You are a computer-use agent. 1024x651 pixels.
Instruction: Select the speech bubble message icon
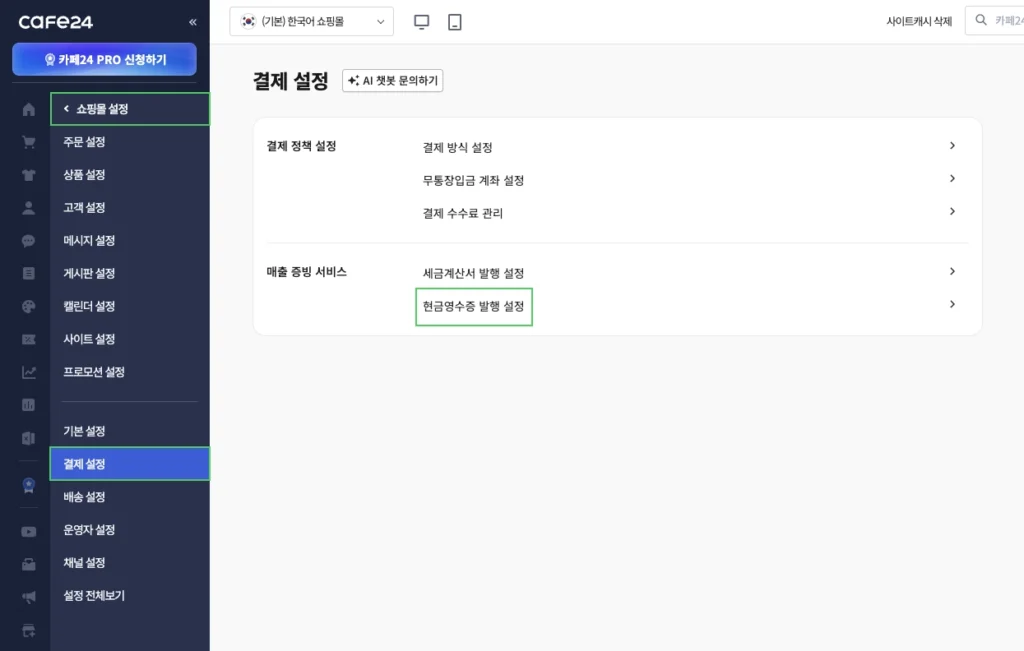(x=27, y=240)
